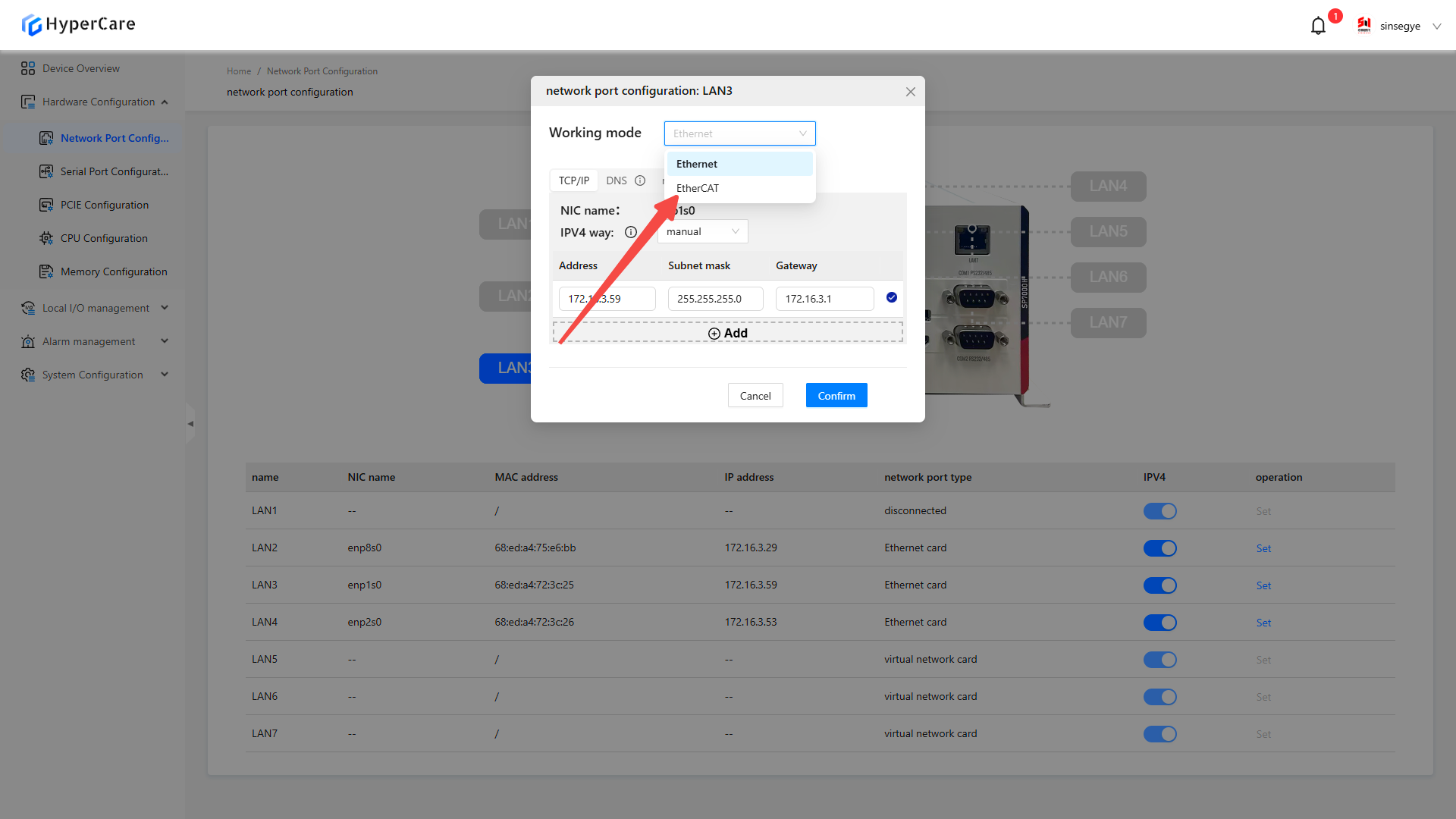This screenshot has width=1456, height=819.
Task: Open Device Overview from sidebar icon
Action: tap(28, 68)
